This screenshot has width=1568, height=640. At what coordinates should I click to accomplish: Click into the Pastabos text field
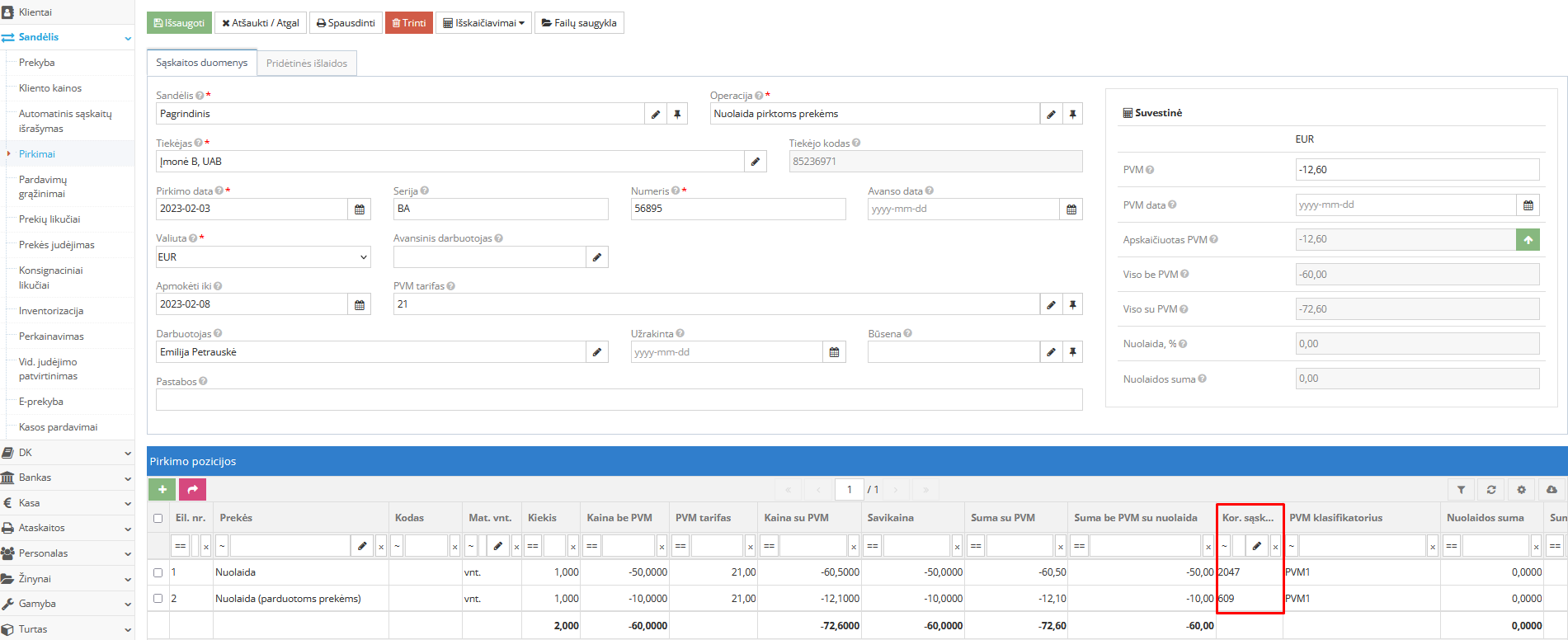coord(619,400)
